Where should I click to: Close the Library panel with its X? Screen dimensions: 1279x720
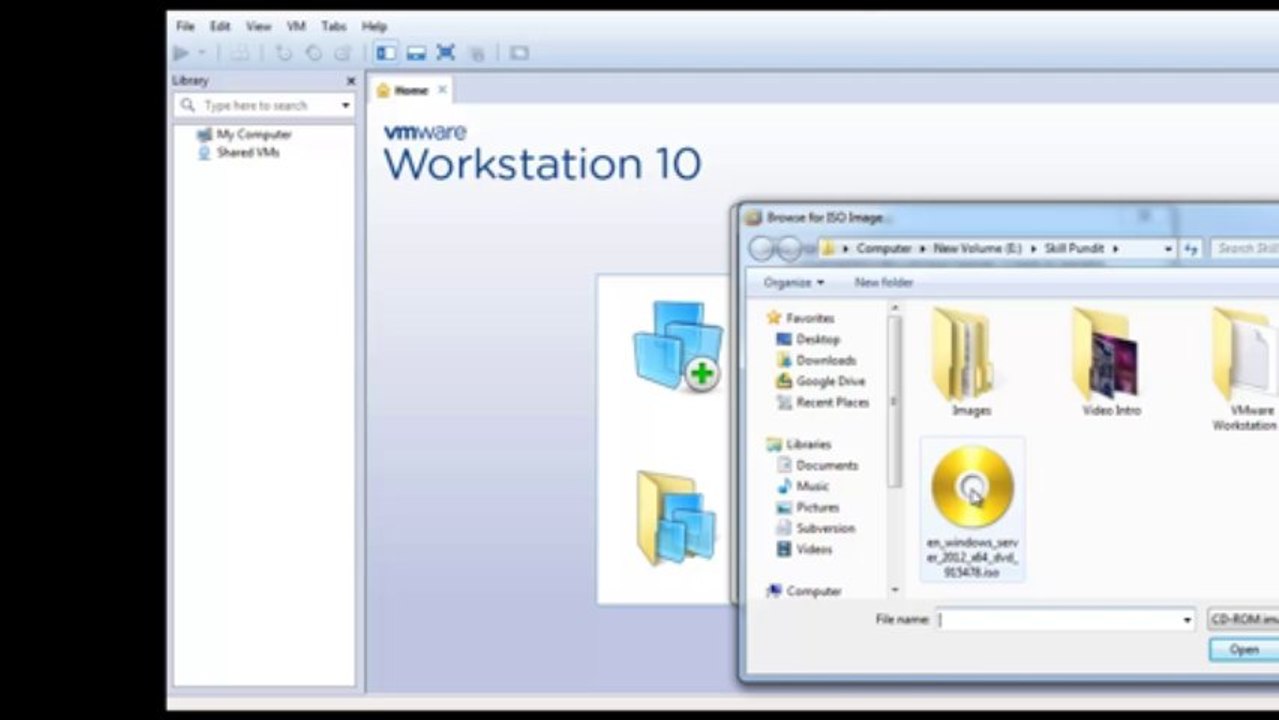(350, 81)
